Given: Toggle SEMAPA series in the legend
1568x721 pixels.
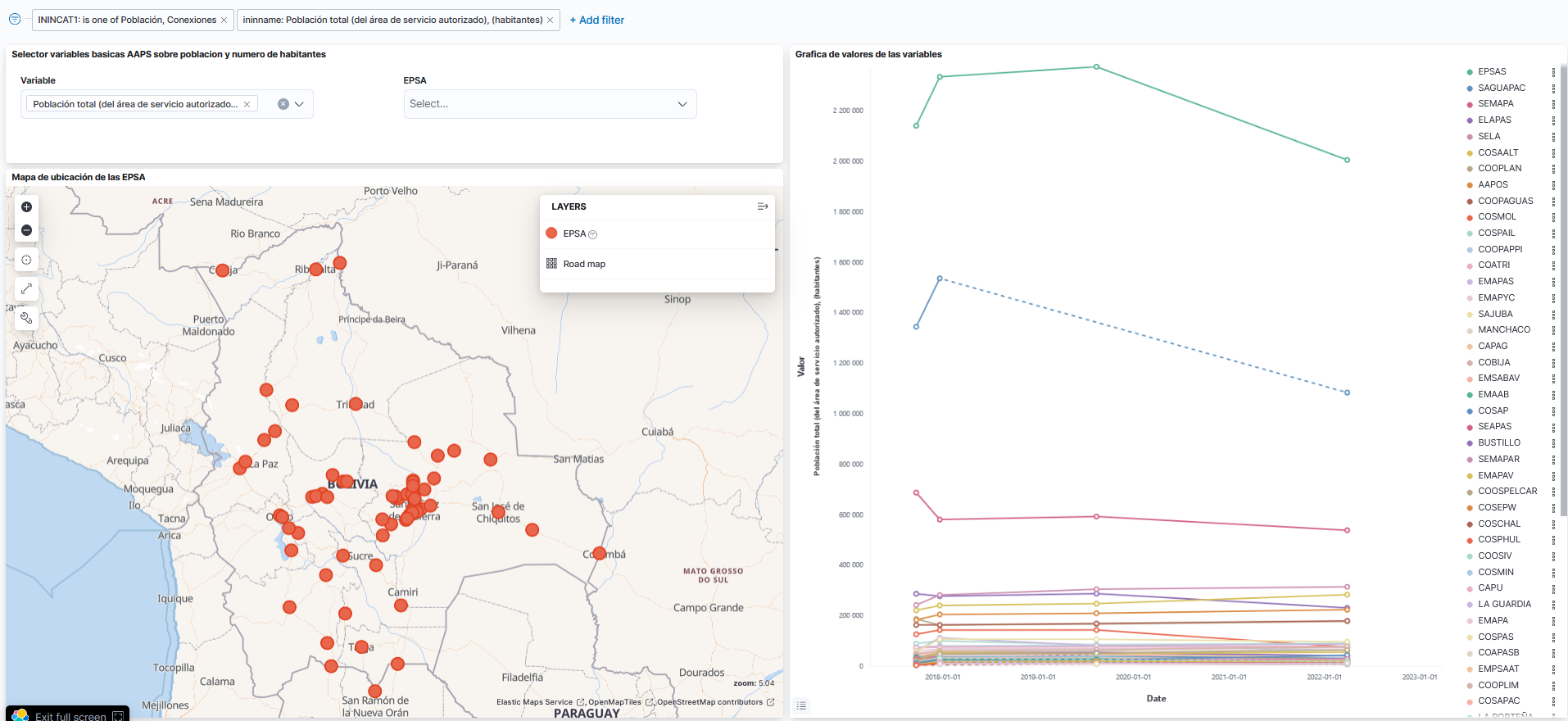Looking at the screenshot, I should point(1495,104).
